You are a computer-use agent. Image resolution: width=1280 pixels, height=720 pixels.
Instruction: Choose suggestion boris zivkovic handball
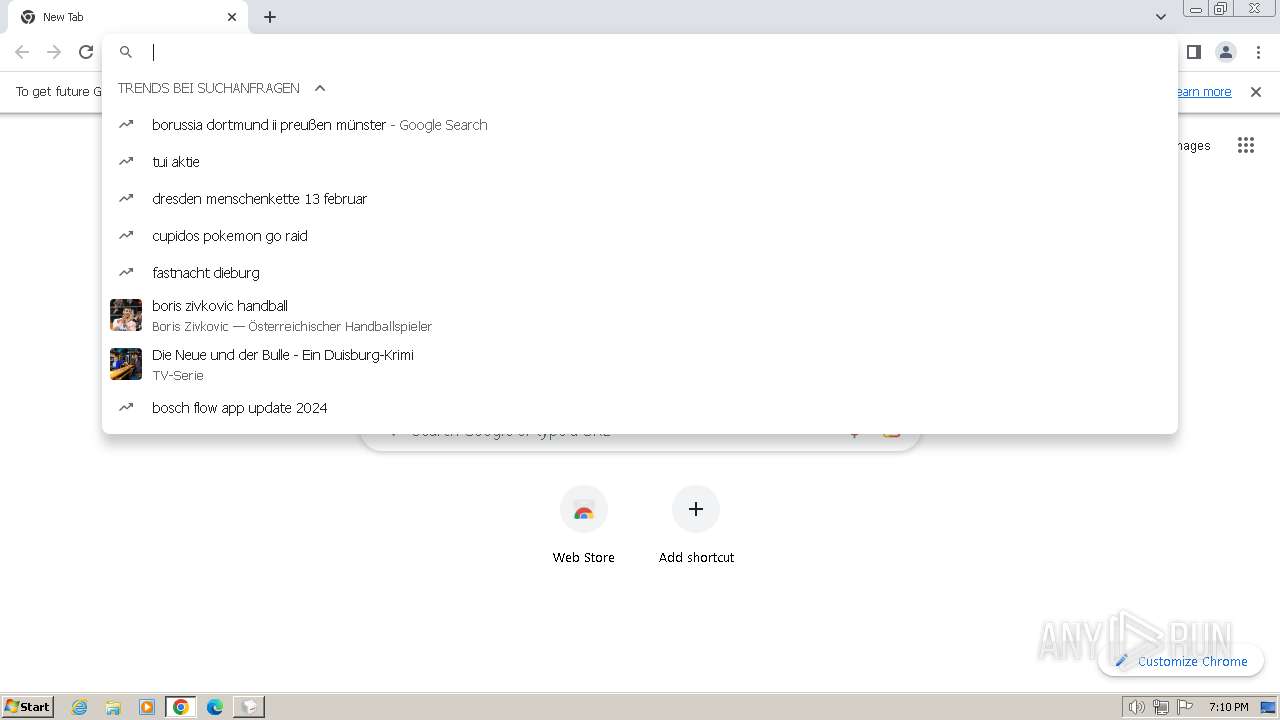click(640, 315)
